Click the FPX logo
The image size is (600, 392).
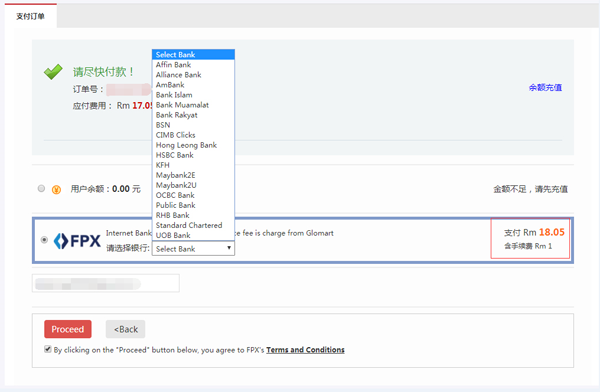pyautogui.click(x=77, y=241)
